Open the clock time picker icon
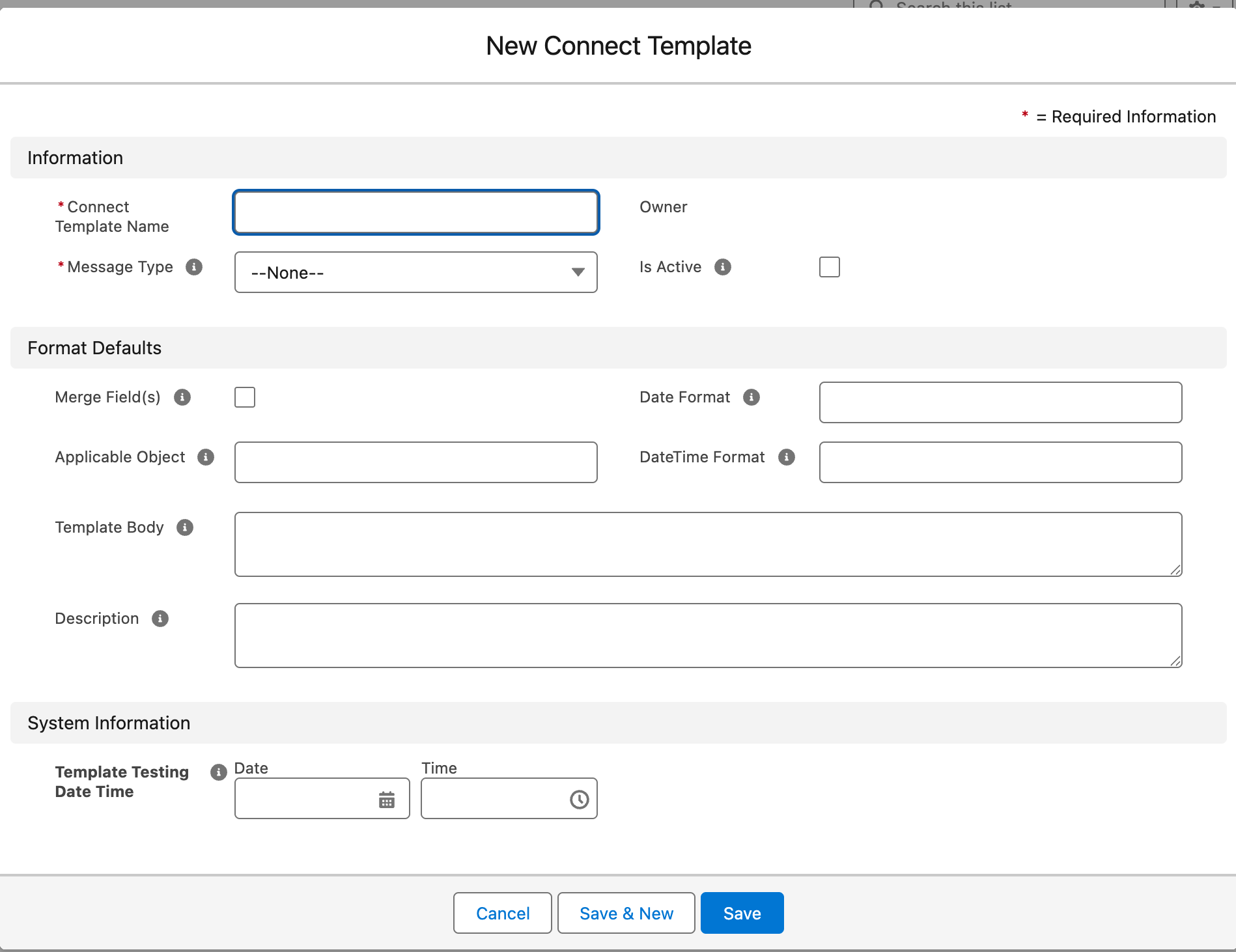Screen dimensions: 1236x952 pyautogui.click(x=580, y=800)
